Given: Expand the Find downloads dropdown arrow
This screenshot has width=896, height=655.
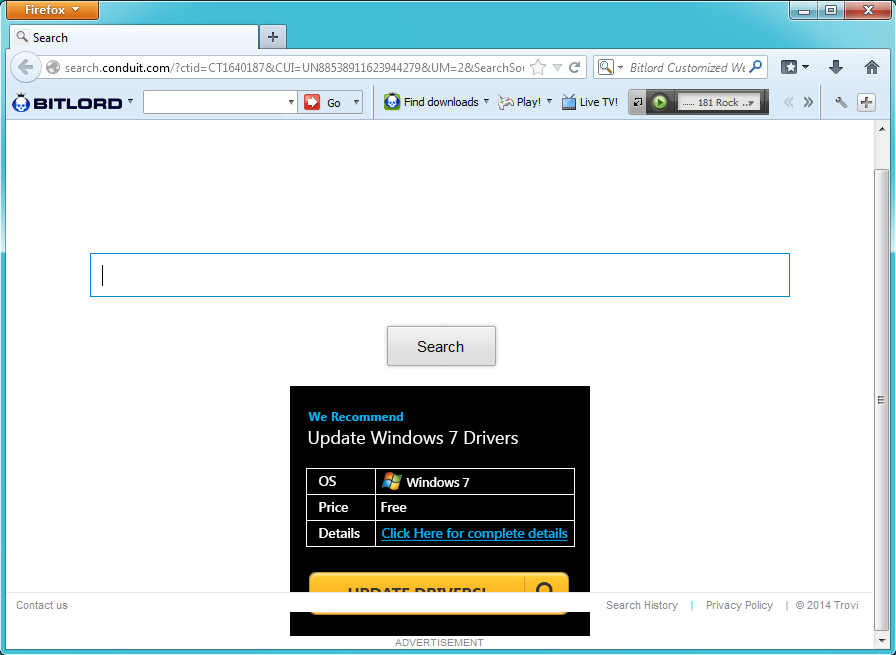Looking at the screenshot, I should [486, 101].
